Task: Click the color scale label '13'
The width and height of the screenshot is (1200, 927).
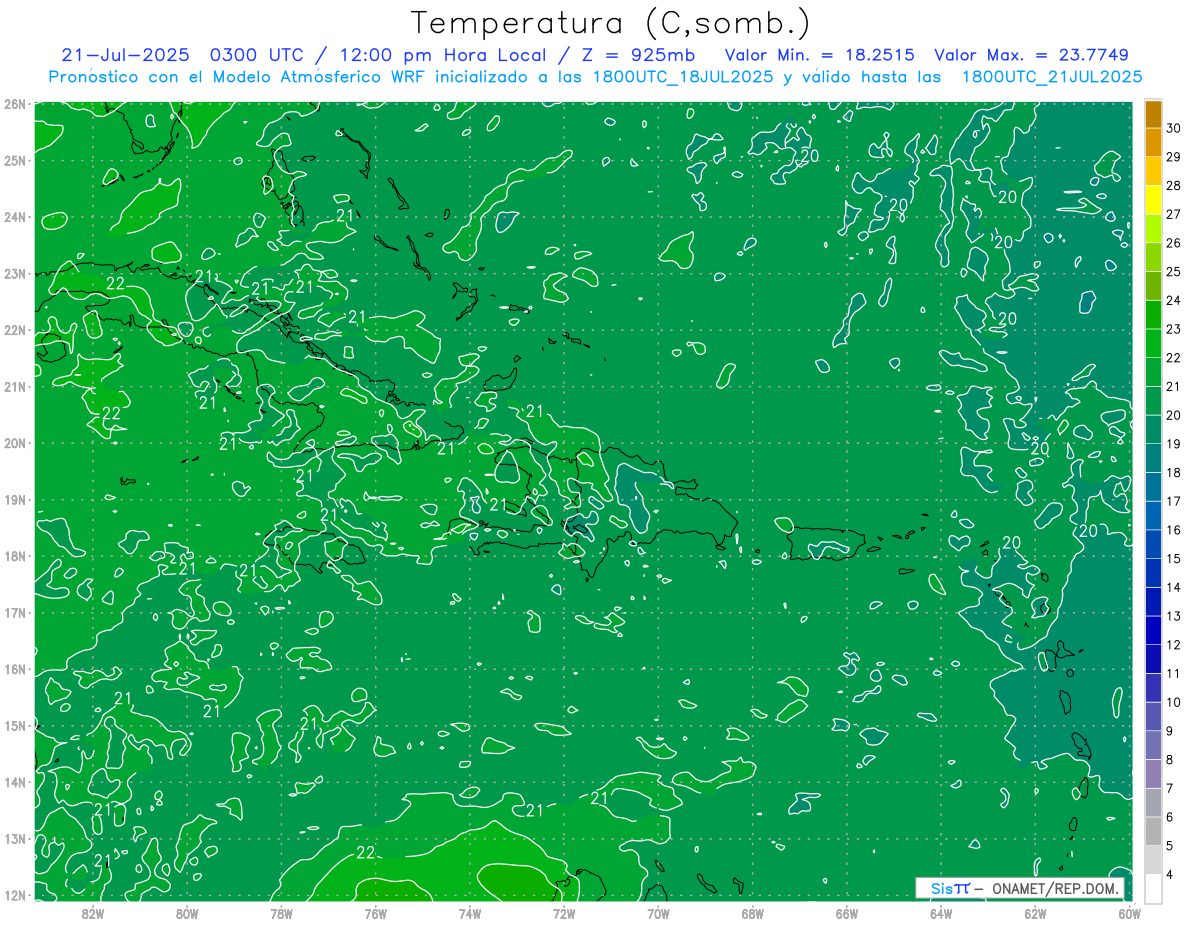Action: (x=1174, y=616)
